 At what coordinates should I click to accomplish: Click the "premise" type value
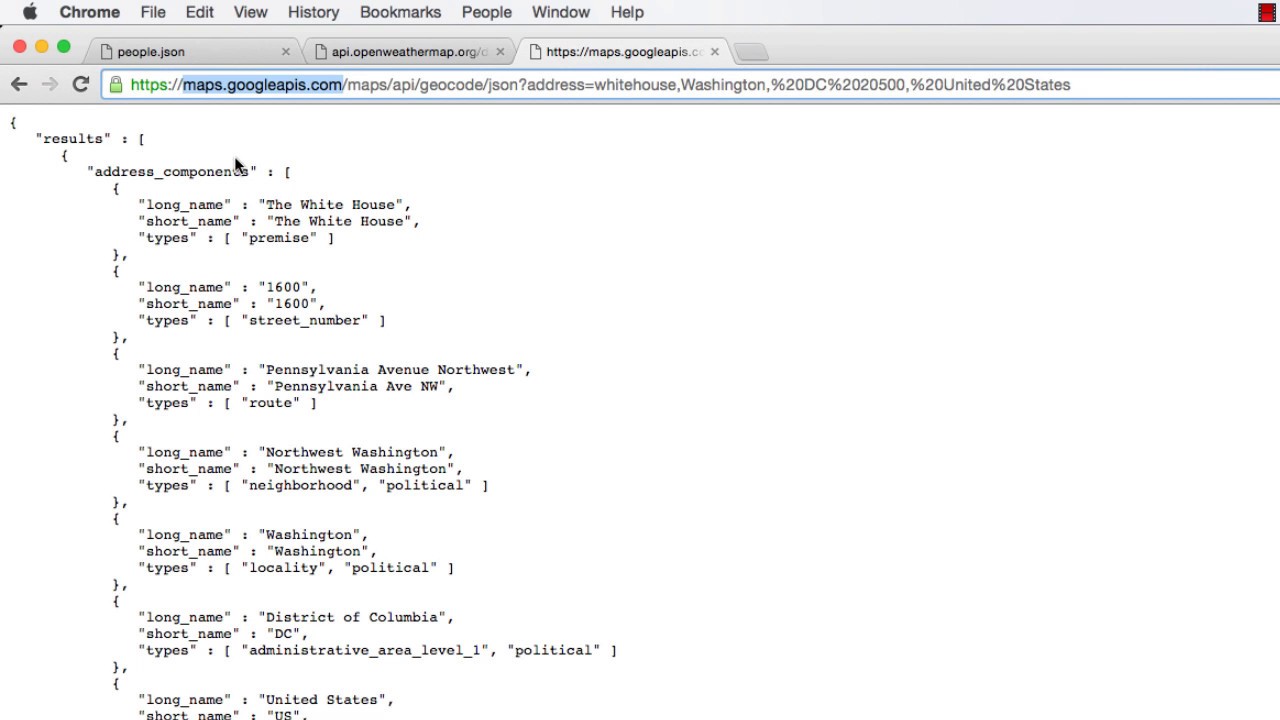(279, 238)
